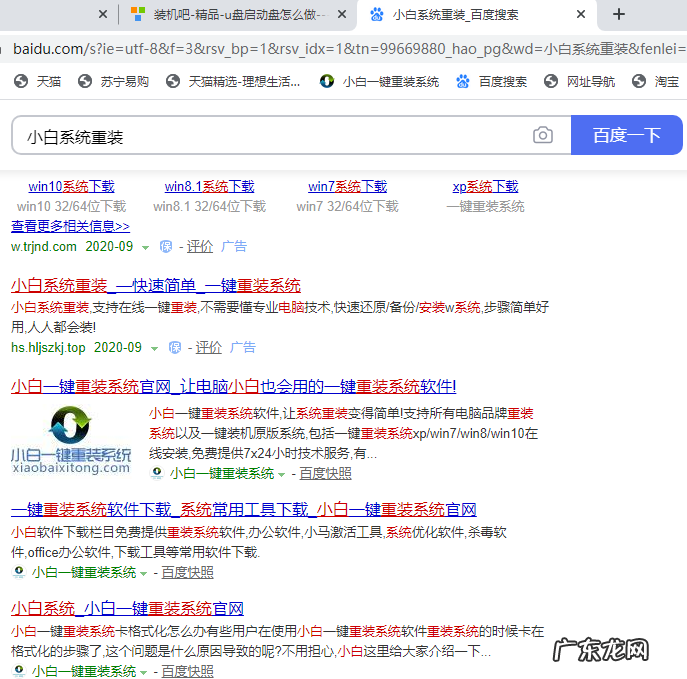Click Baidu paw favicon on active tab
This screenshot has height=679, width=687.
point(376,15)
